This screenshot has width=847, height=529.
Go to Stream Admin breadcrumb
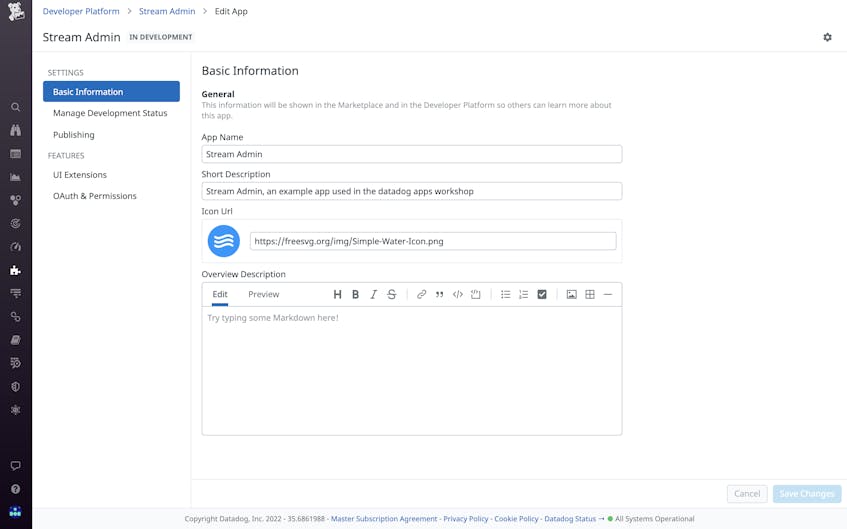[x=167, y=11]
